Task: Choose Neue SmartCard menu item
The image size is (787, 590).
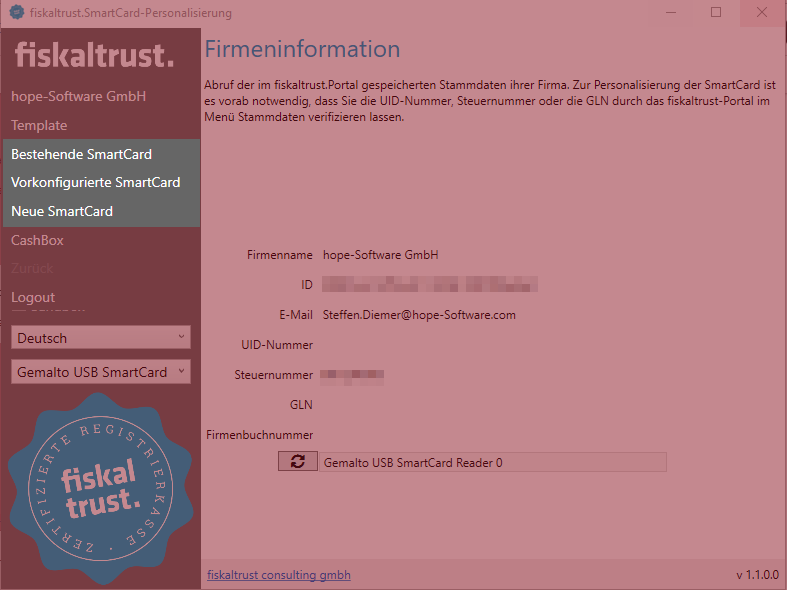Action: [x=62, y=211]
